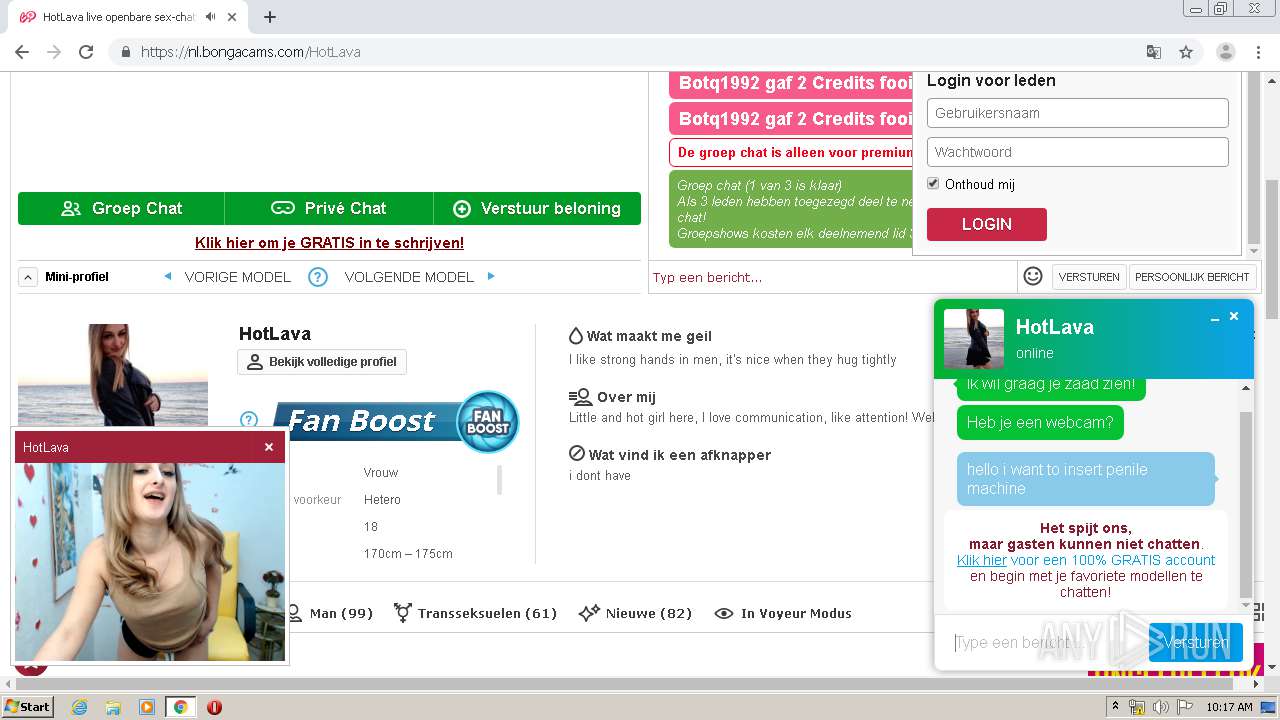Image resolution: width=1280 pixels, height=720 pixels.
Task: Click the next model right arrow
Action: click(491, 276)
